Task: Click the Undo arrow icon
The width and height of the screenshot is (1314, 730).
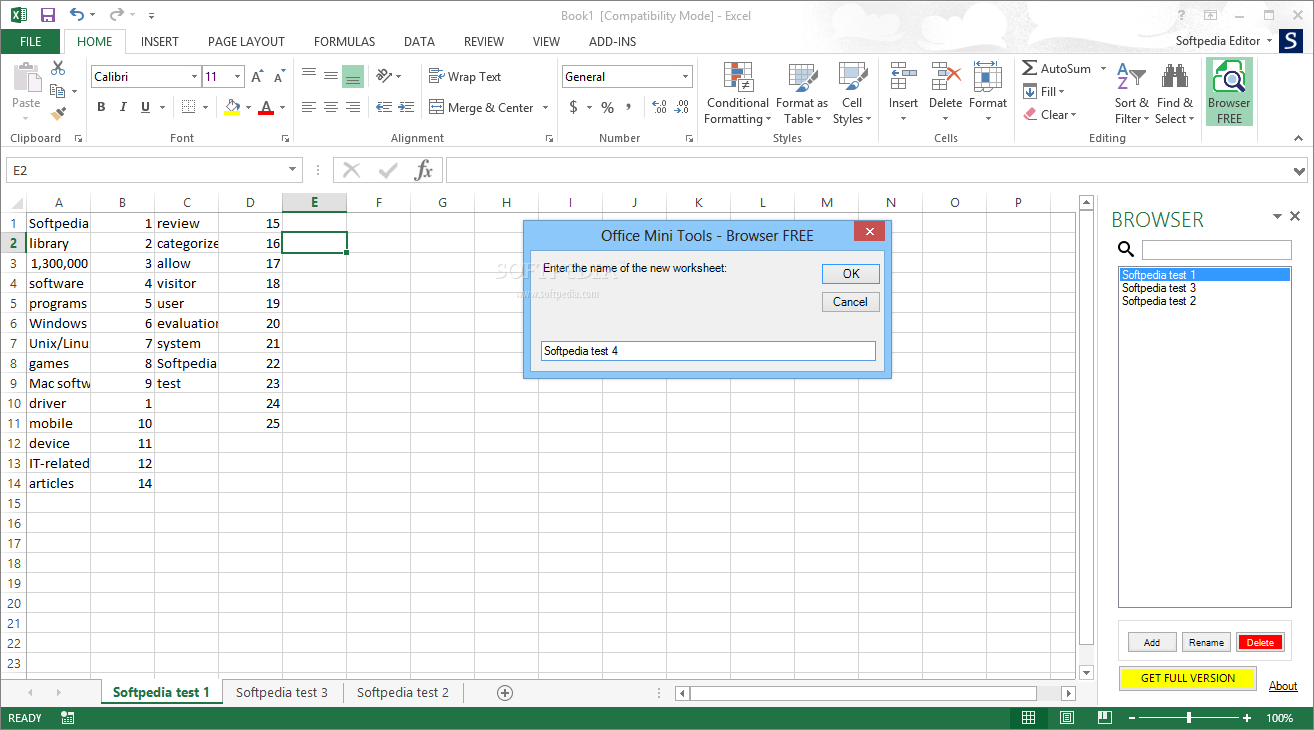Action: (77, 15)
